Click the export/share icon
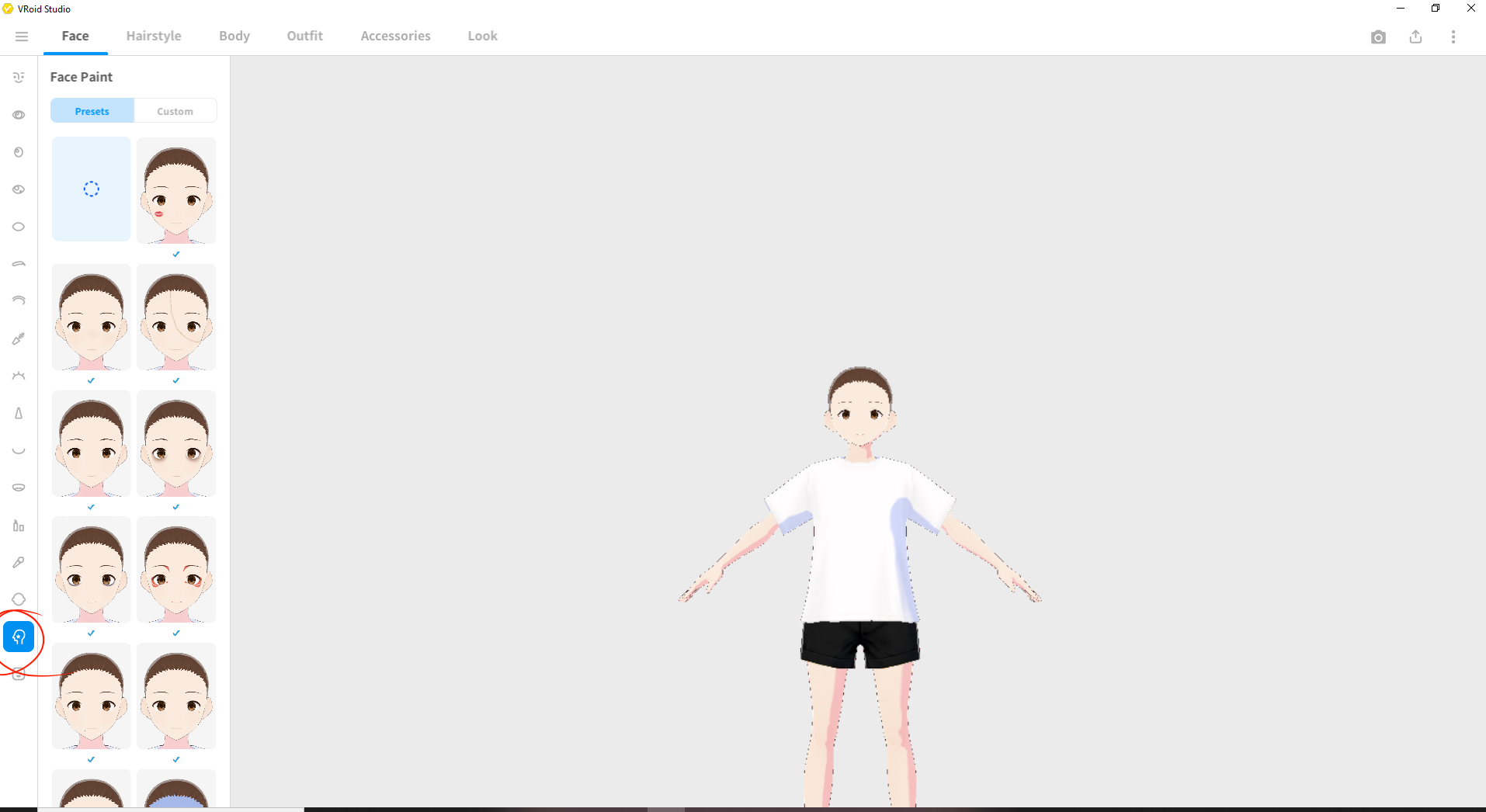 pos(1415,37)
